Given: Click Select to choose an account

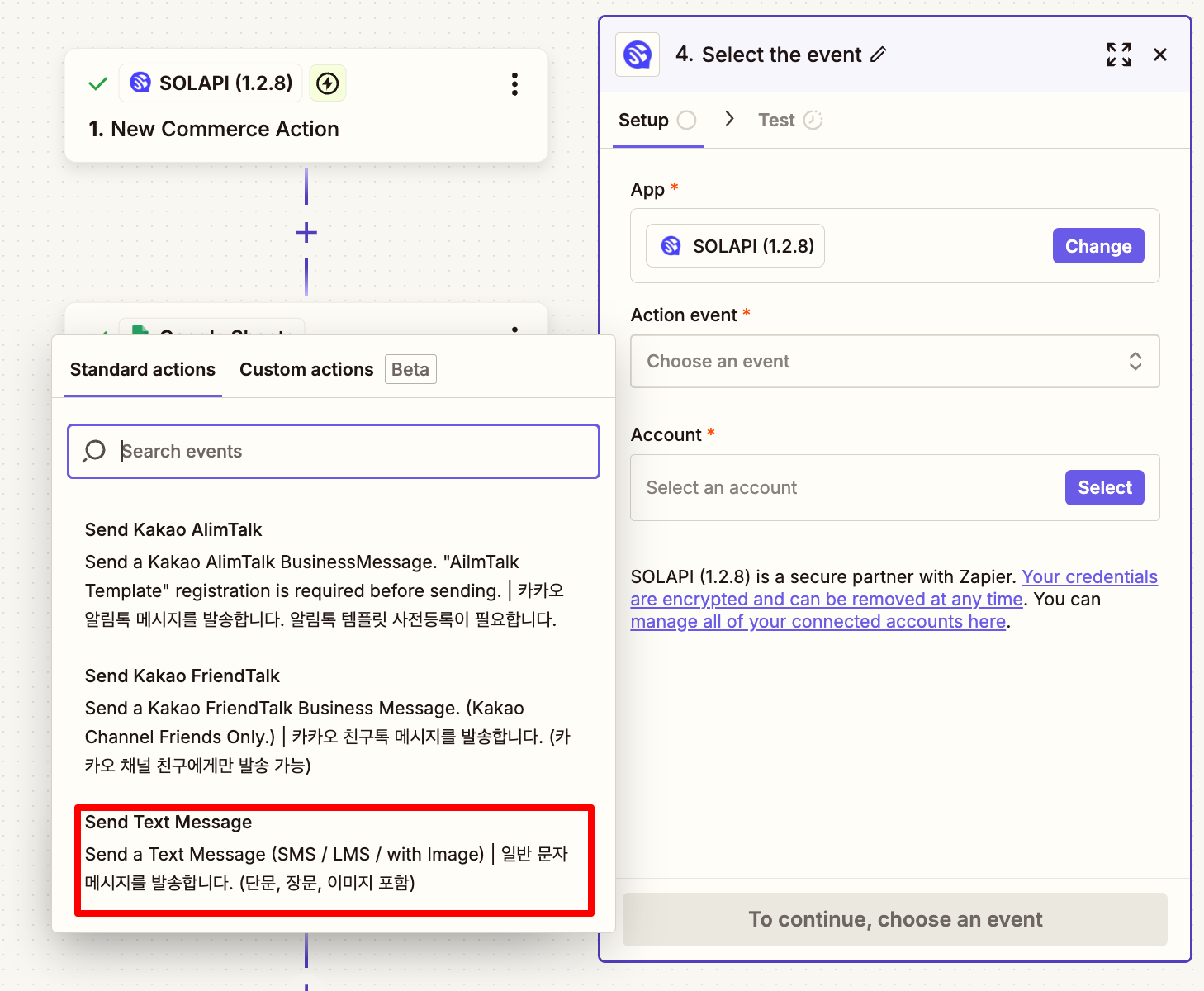Looking at the screenshot, I should (1105, 487).
